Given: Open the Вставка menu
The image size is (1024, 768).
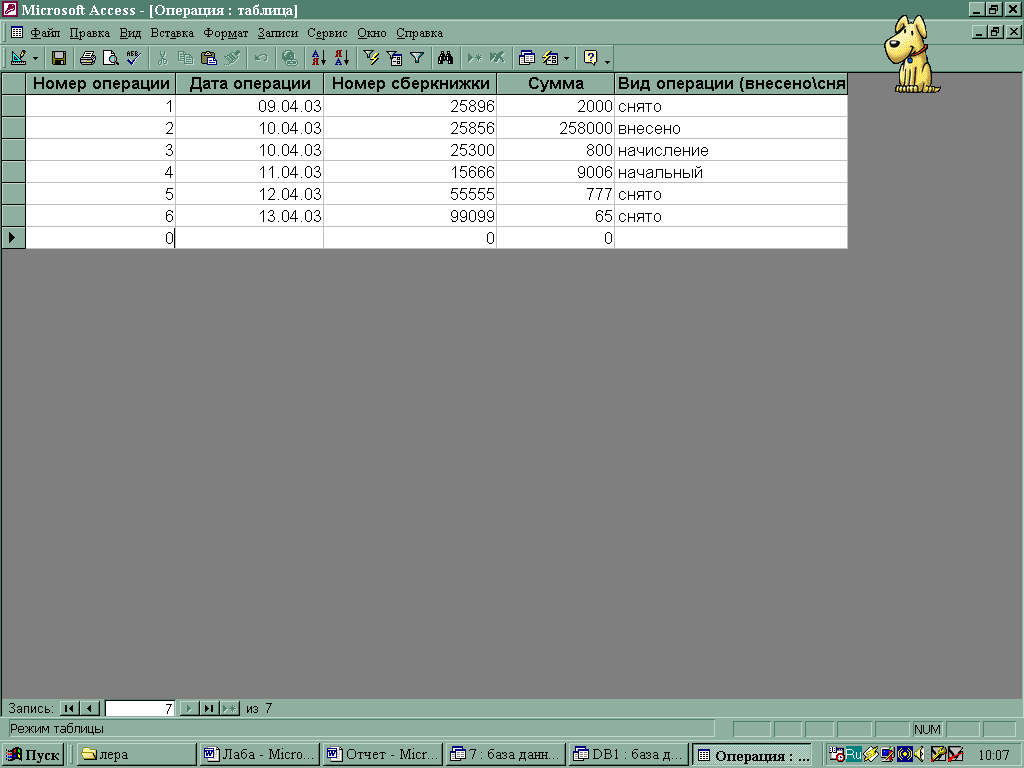Looking at the screenshot, I should (x=172, y=33).
